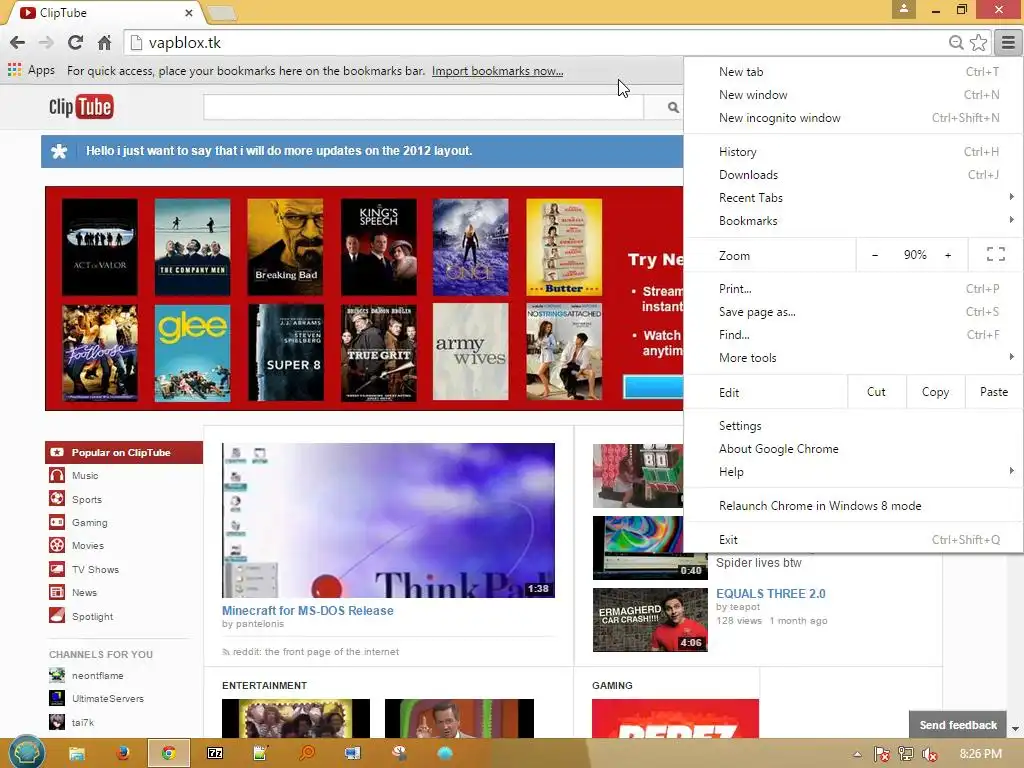Viewport: 1024px width, 768px height.
Task: Choose Save page as...
Action: click(x=853, y=312)
